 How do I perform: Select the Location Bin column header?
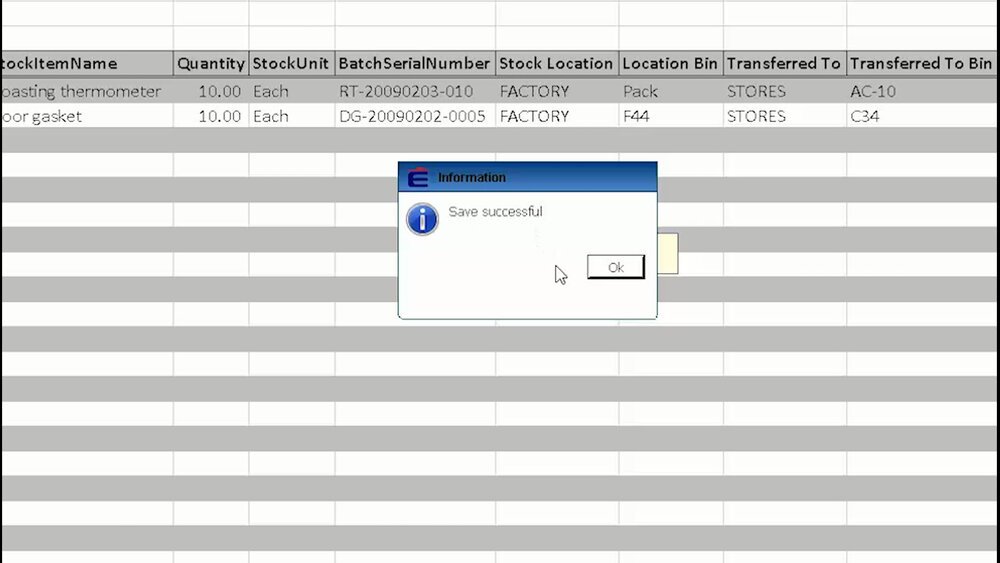[671, 64]
